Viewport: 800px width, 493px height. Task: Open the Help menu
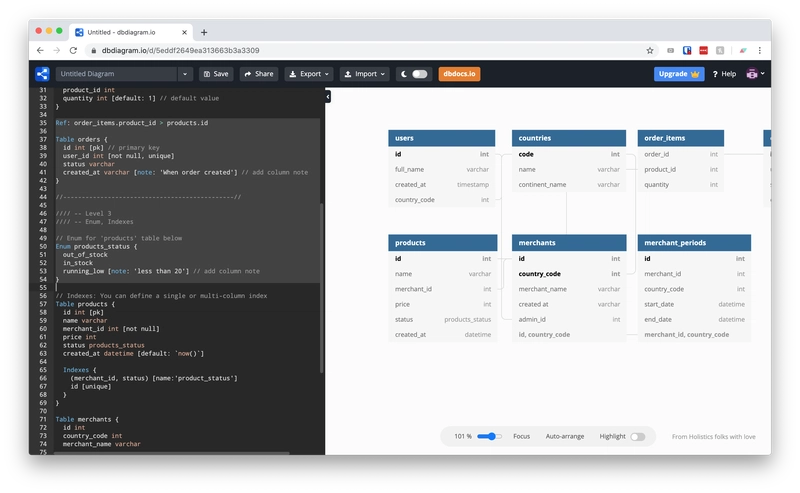click(x=724, y=74)
